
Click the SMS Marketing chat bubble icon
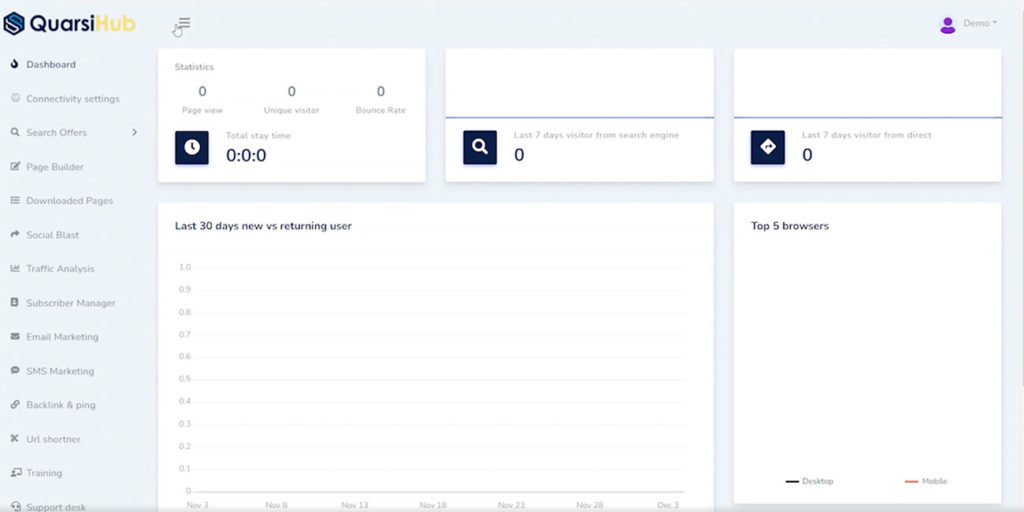(15, 370)
